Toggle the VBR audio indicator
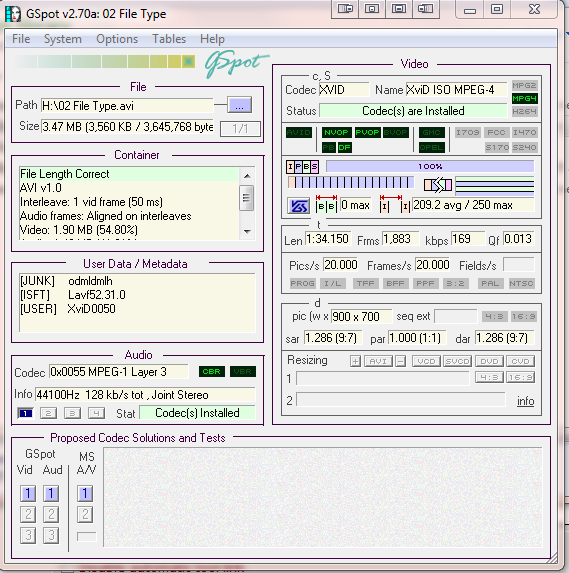This screenshot has width=569, height=573. [243, 372]
